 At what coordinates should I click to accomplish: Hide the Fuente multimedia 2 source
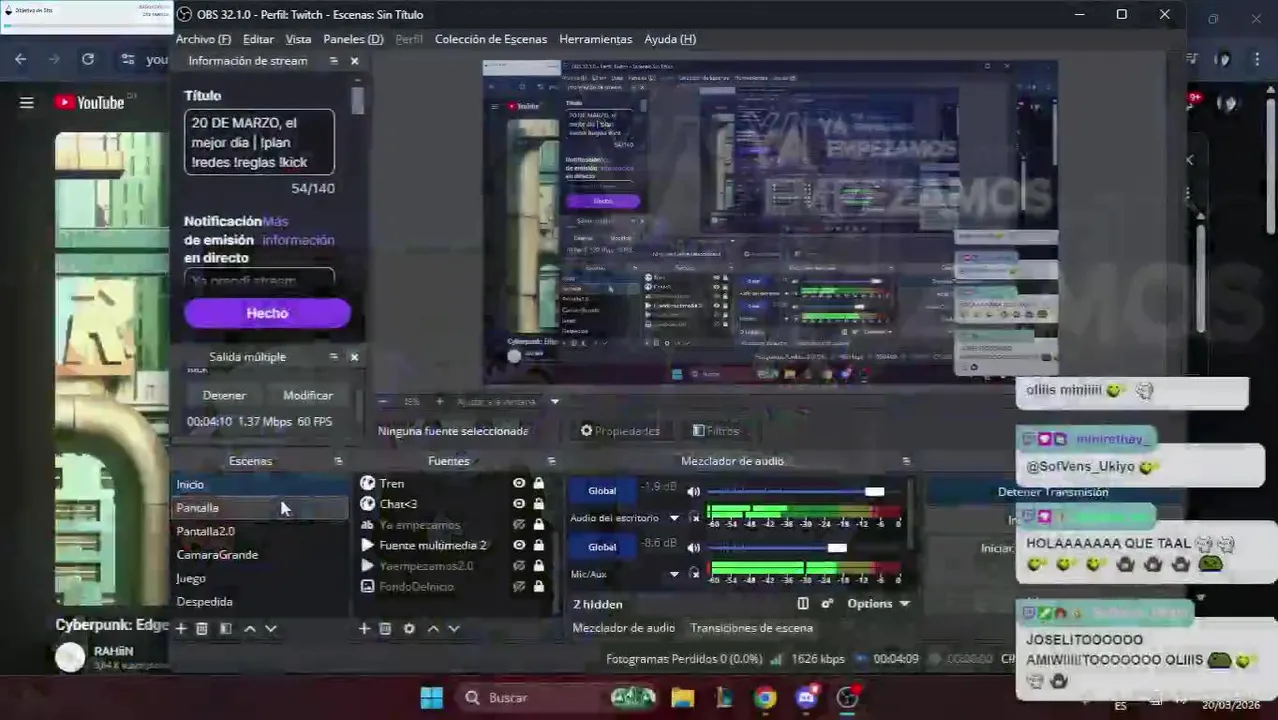tap(519, 545)
